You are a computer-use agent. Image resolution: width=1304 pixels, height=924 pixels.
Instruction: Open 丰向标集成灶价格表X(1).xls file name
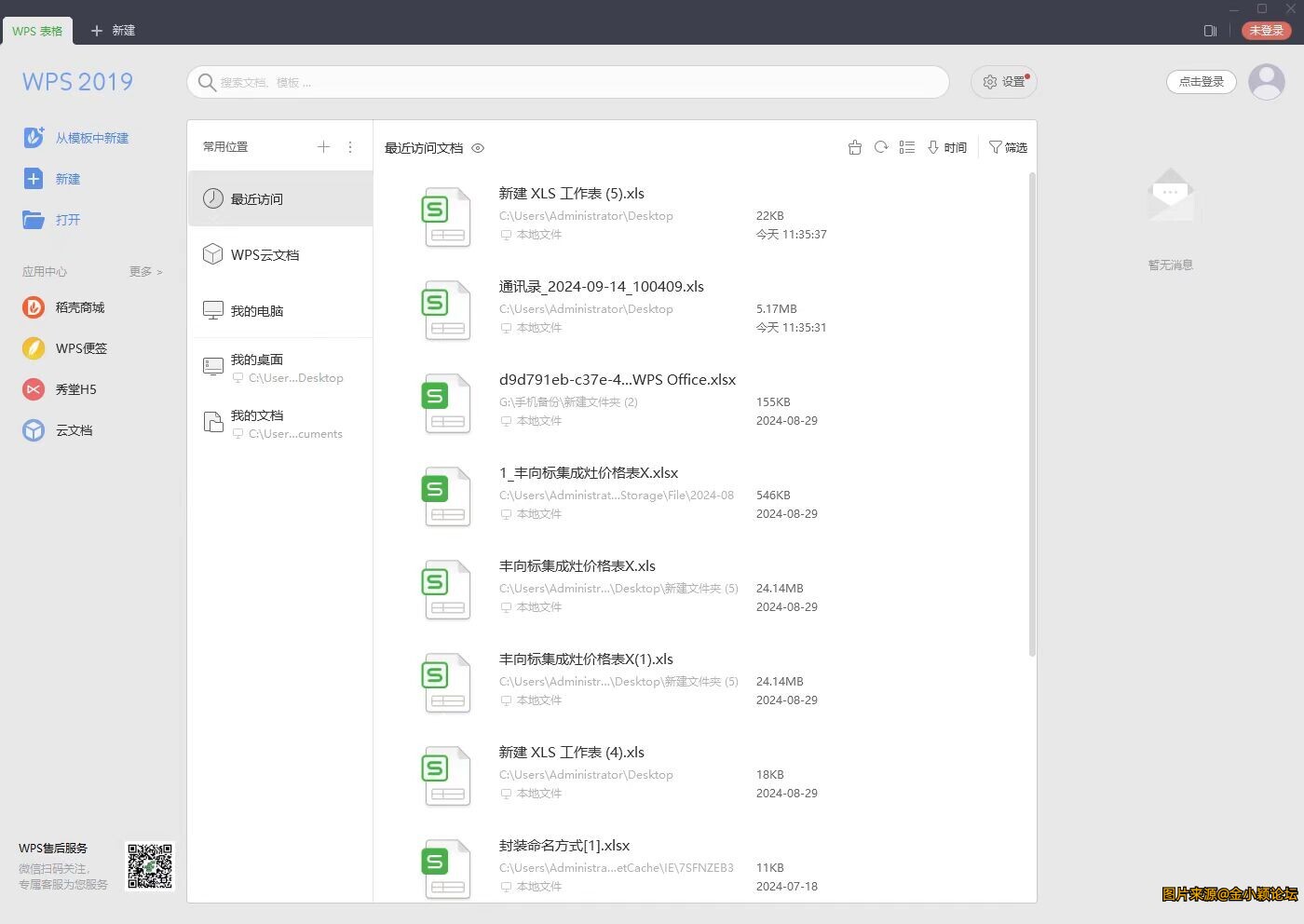click(586, 659)
